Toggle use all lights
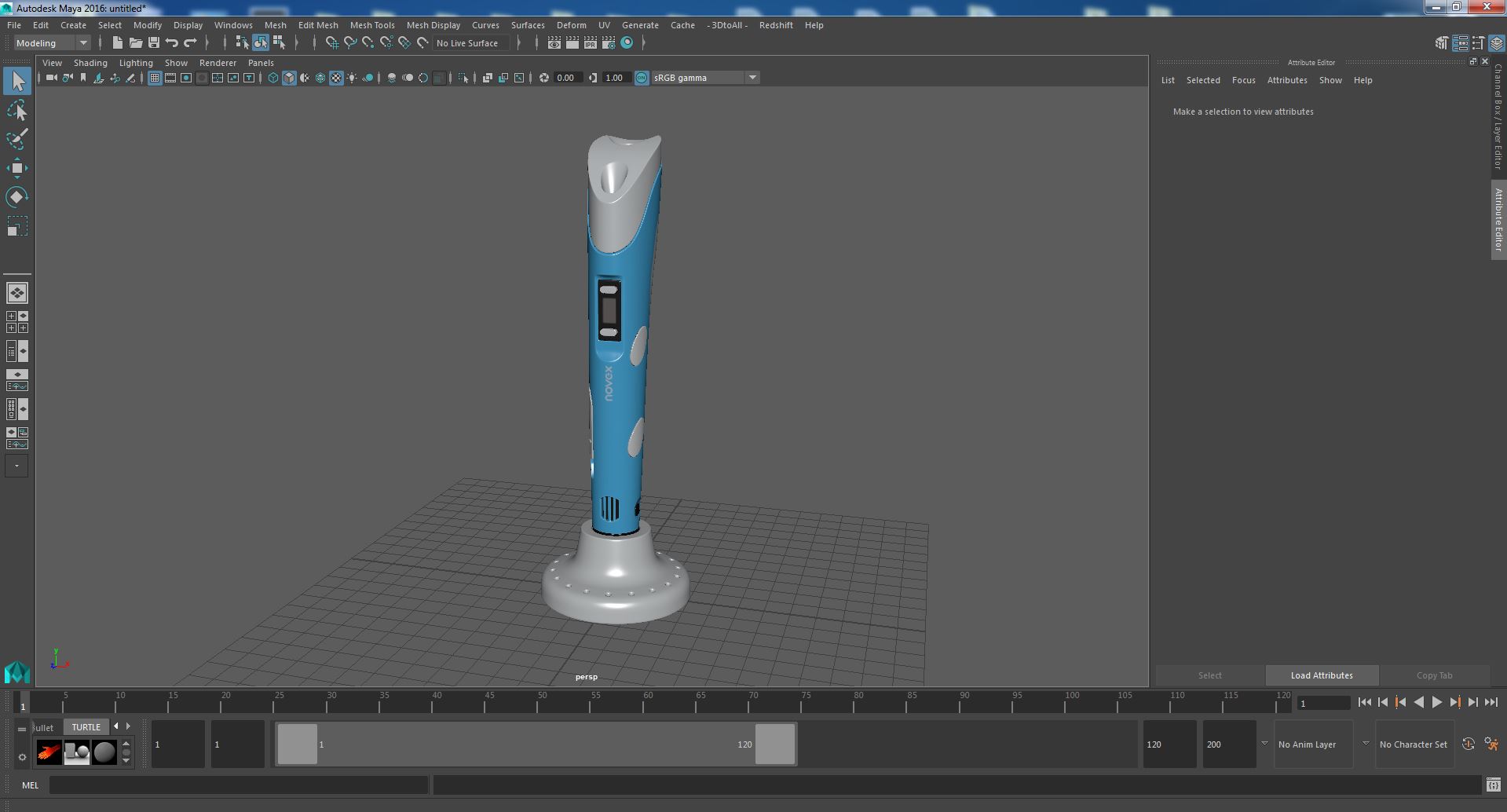The height and width of the screenshot is (812, 1507). pos(352,78)
